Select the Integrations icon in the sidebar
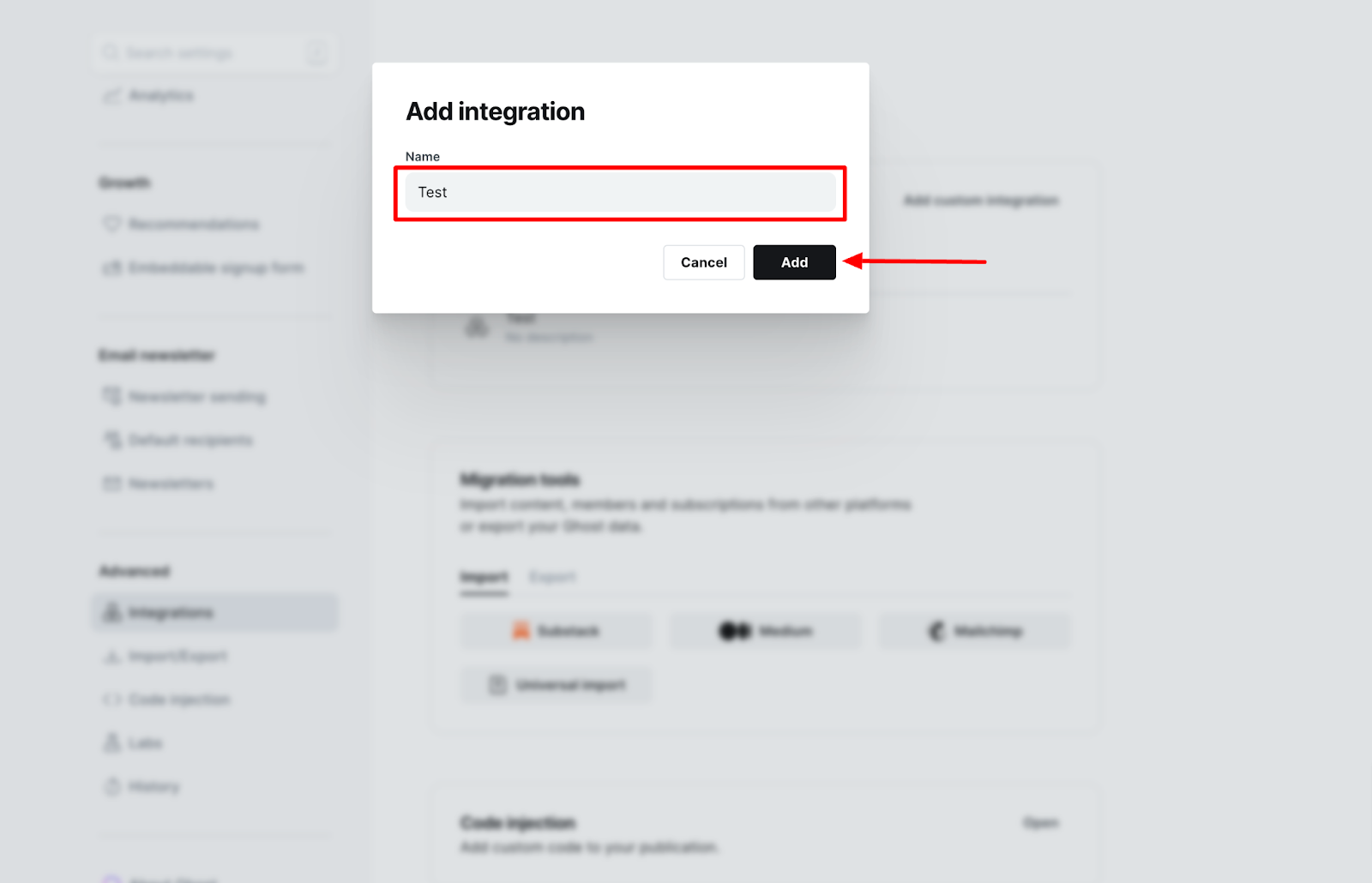 [111, 612]
